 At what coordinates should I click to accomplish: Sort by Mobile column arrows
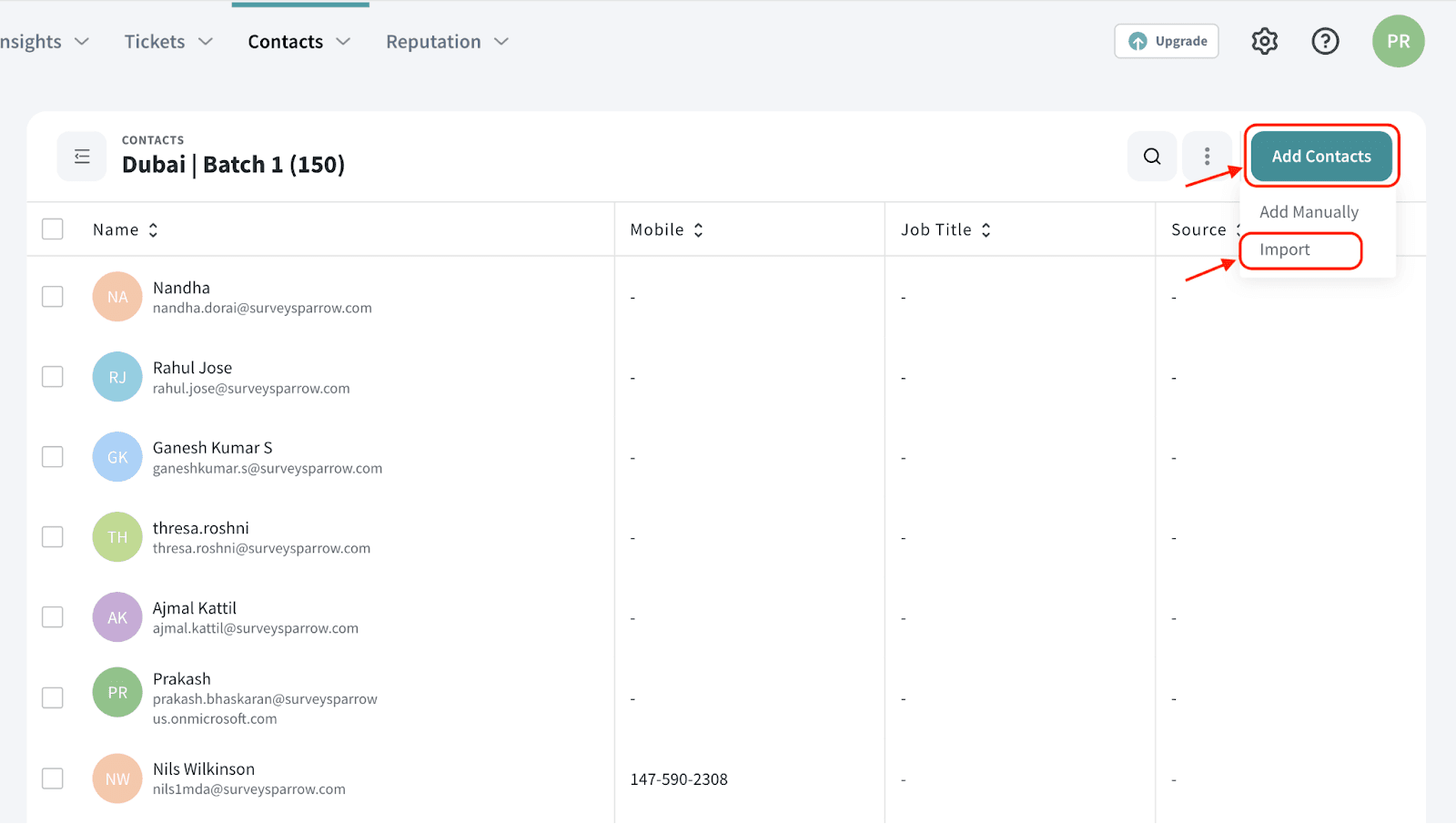click(x=698, y=230)
